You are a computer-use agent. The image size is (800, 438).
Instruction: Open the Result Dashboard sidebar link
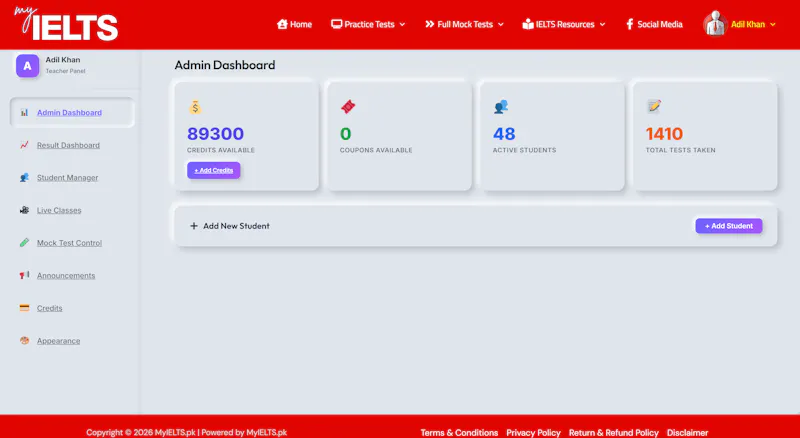(68, 145)
